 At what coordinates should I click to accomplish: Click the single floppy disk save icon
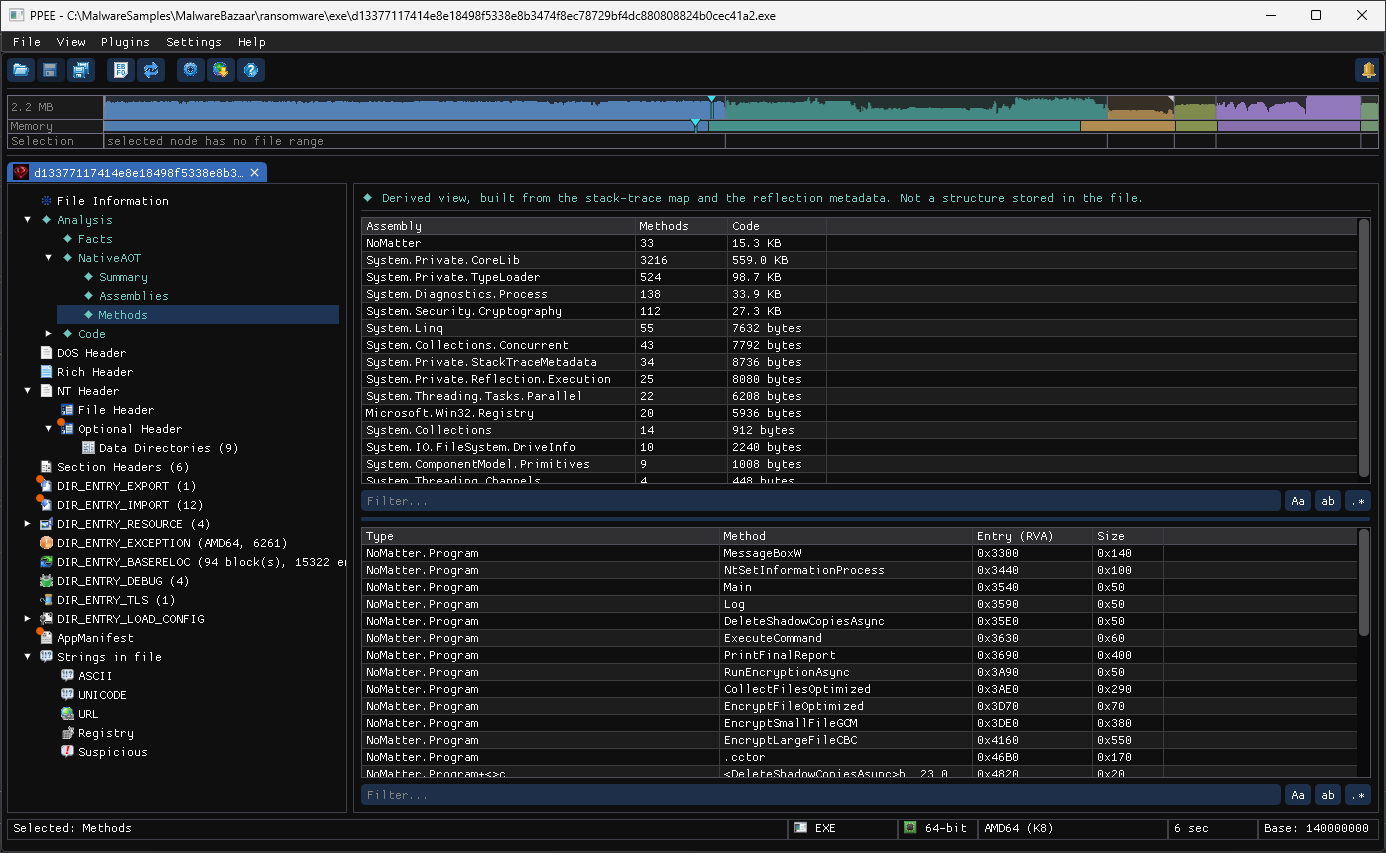(x=50, y=70)
